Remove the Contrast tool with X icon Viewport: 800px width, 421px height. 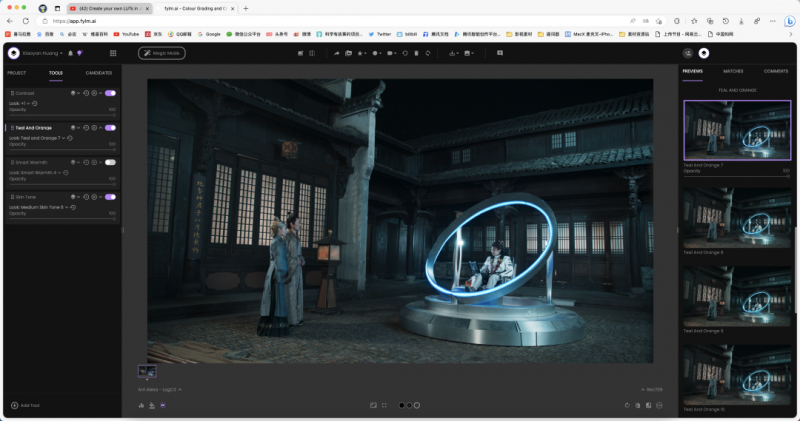94,93
